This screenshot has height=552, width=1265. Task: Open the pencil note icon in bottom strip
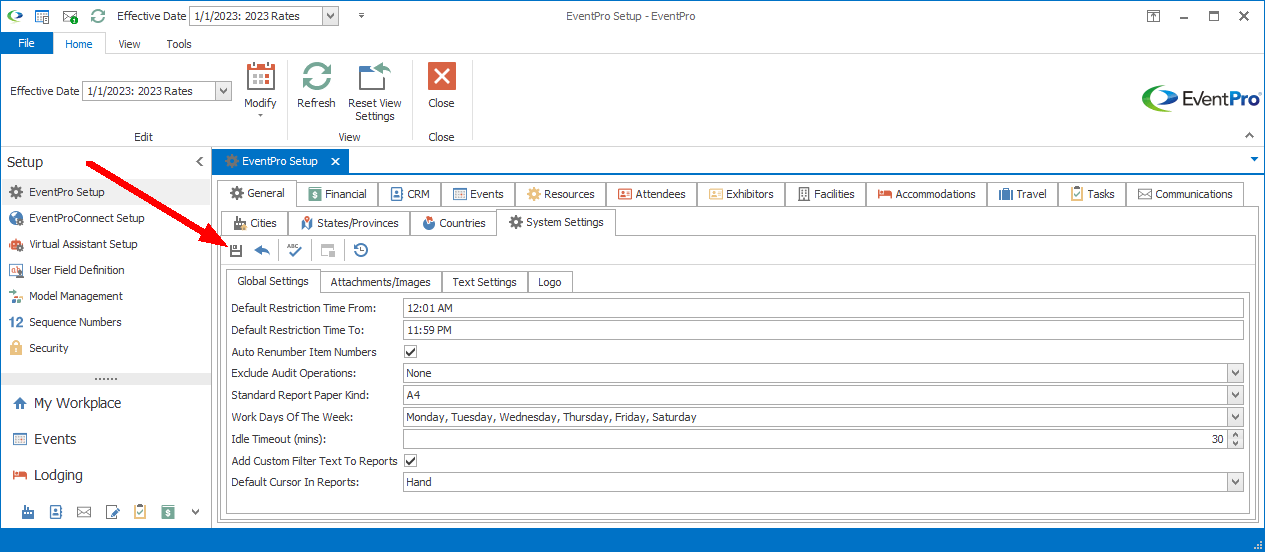pyautogui.click(x=112, y=512)
